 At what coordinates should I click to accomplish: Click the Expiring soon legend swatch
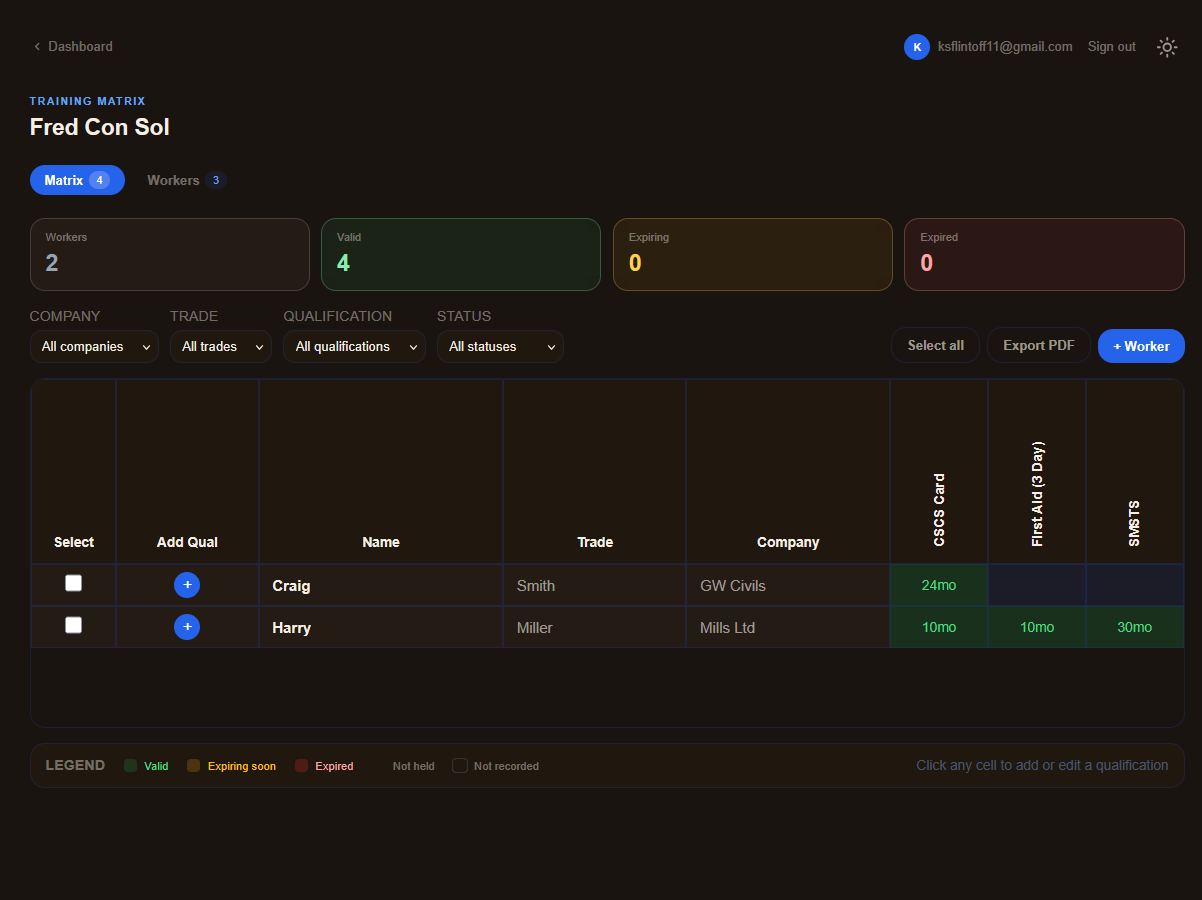click(194, 766)
